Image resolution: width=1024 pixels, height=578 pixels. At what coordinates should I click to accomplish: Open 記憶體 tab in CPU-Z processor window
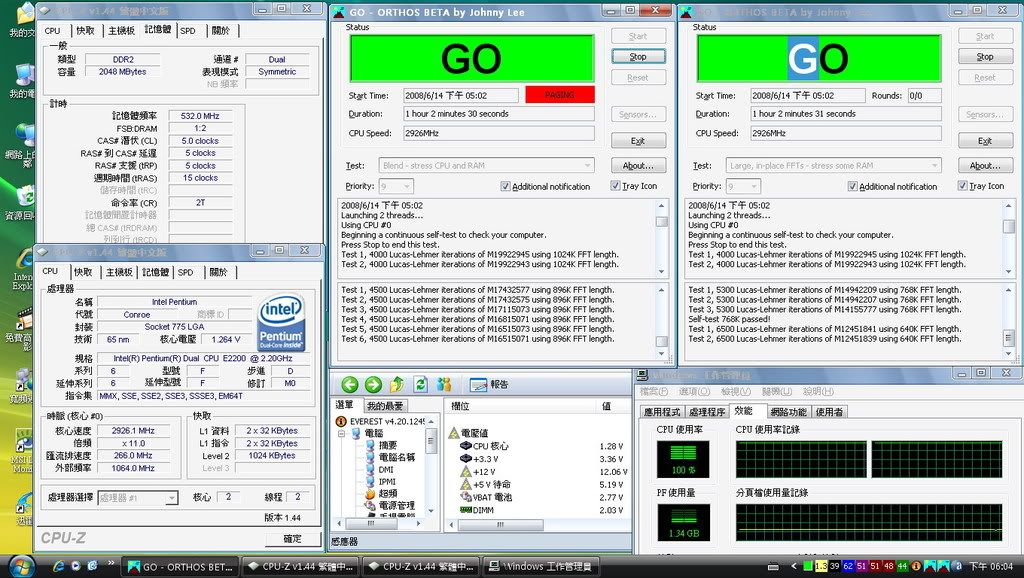155,272
